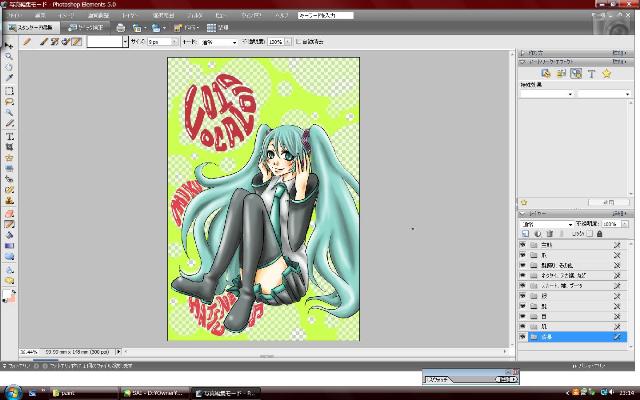Open the brush preset picker dropdown
Screen dimensions: 640x400
click(125, 42)
